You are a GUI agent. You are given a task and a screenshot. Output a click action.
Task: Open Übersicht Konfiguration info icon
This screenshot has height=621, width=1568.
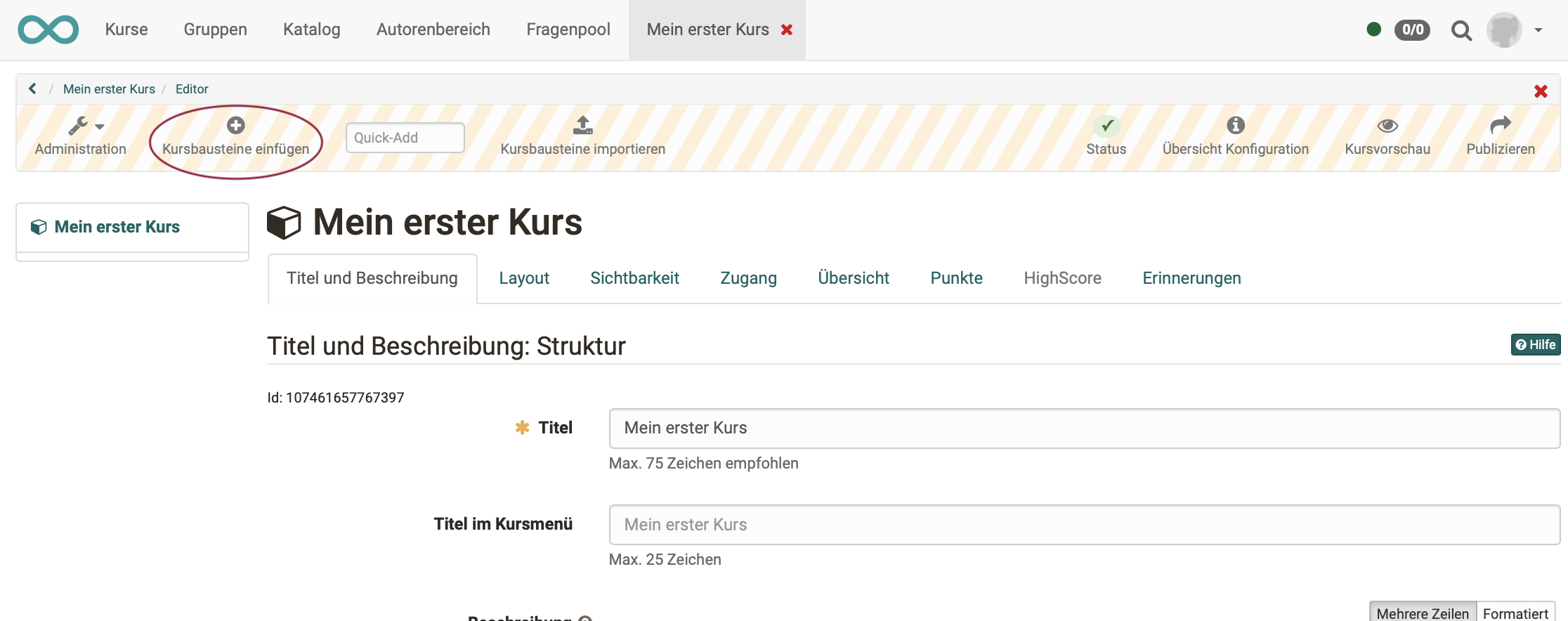tap(1236, 125)
